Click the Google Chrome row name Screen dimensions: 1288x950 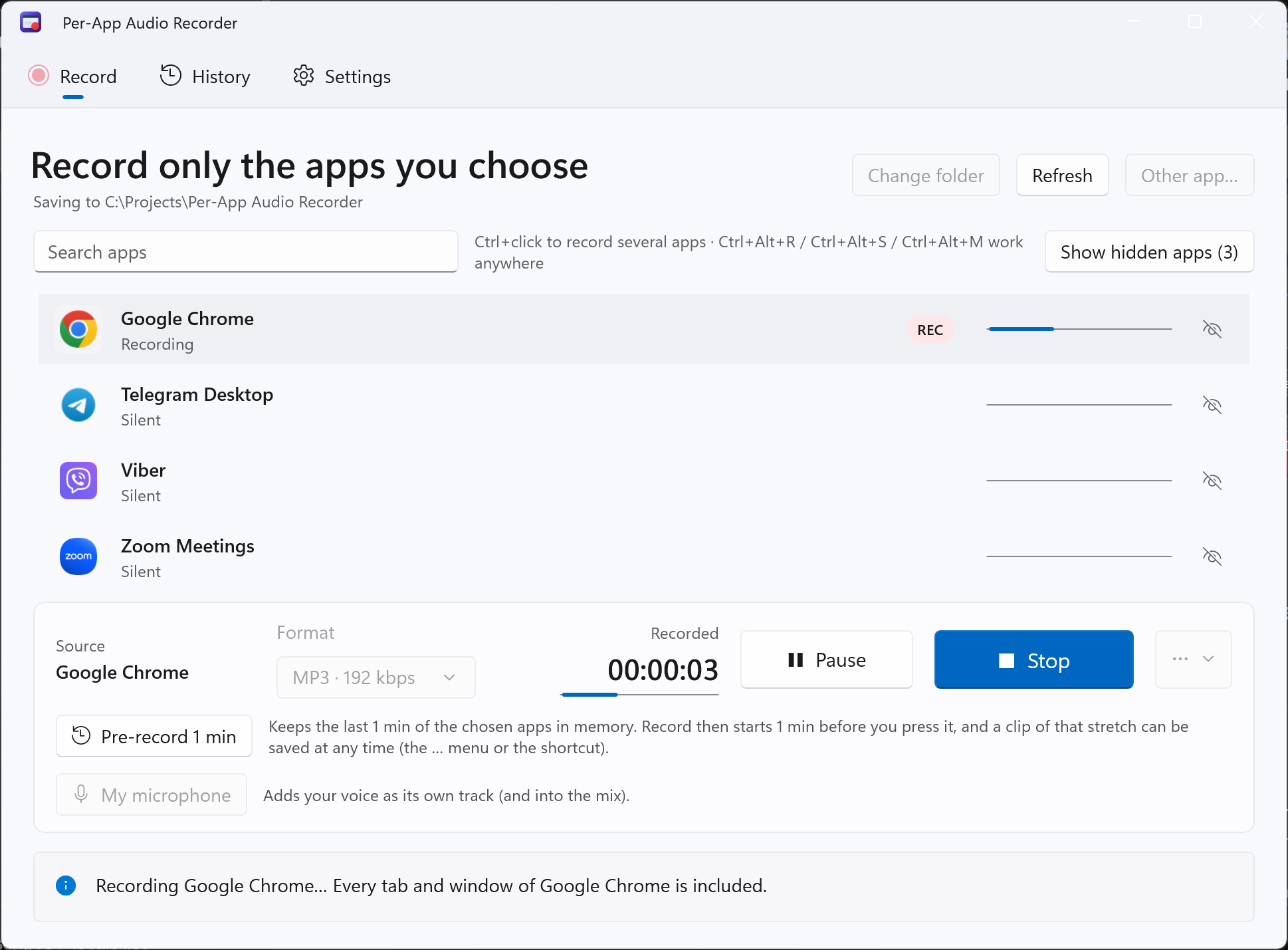(x=187, y=318)
